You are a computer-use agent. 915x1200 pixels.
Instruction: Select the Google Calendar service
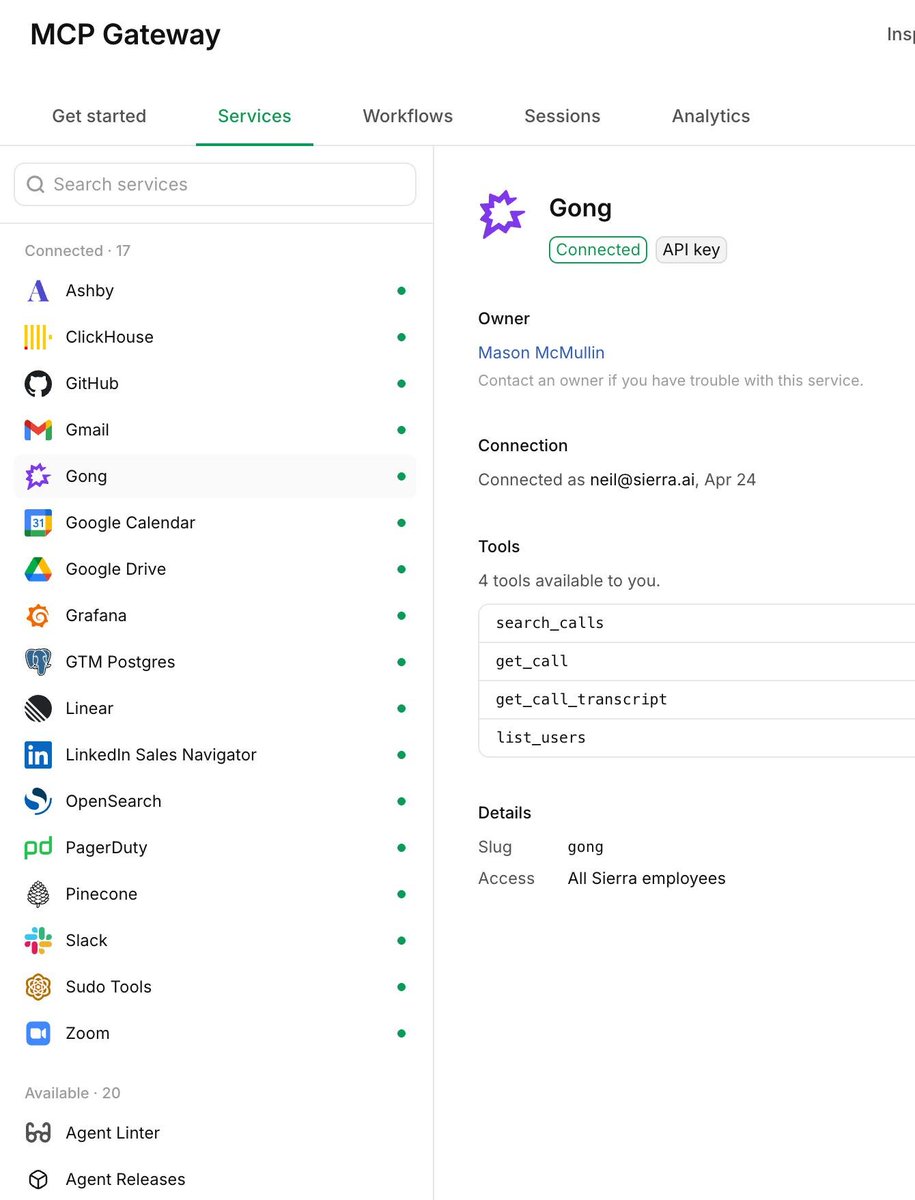215,523
